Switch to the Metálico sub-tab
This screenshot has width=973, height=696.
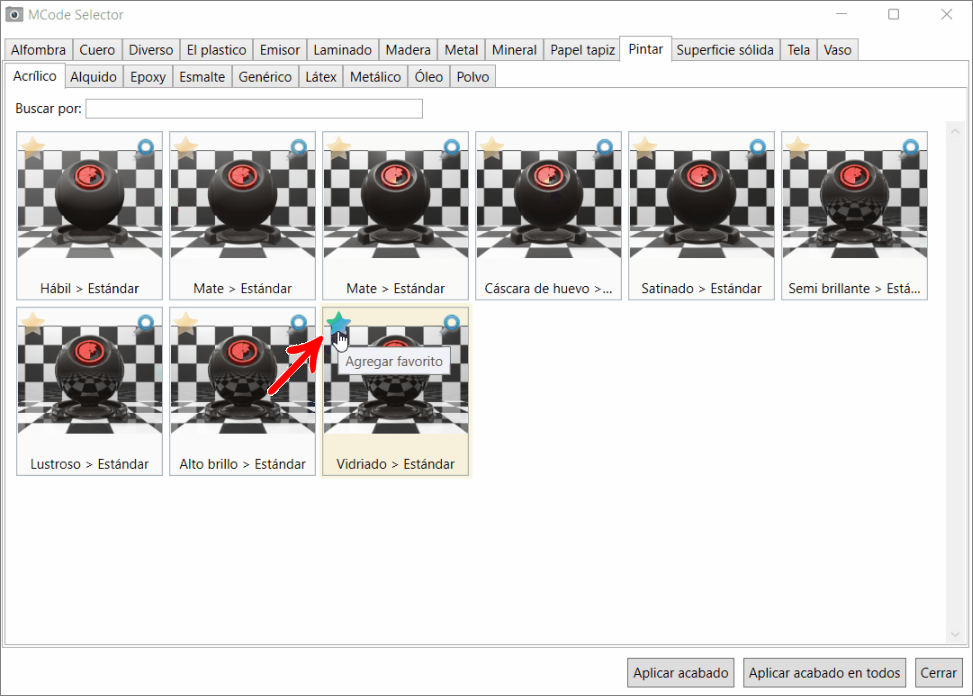click(375, 77)
